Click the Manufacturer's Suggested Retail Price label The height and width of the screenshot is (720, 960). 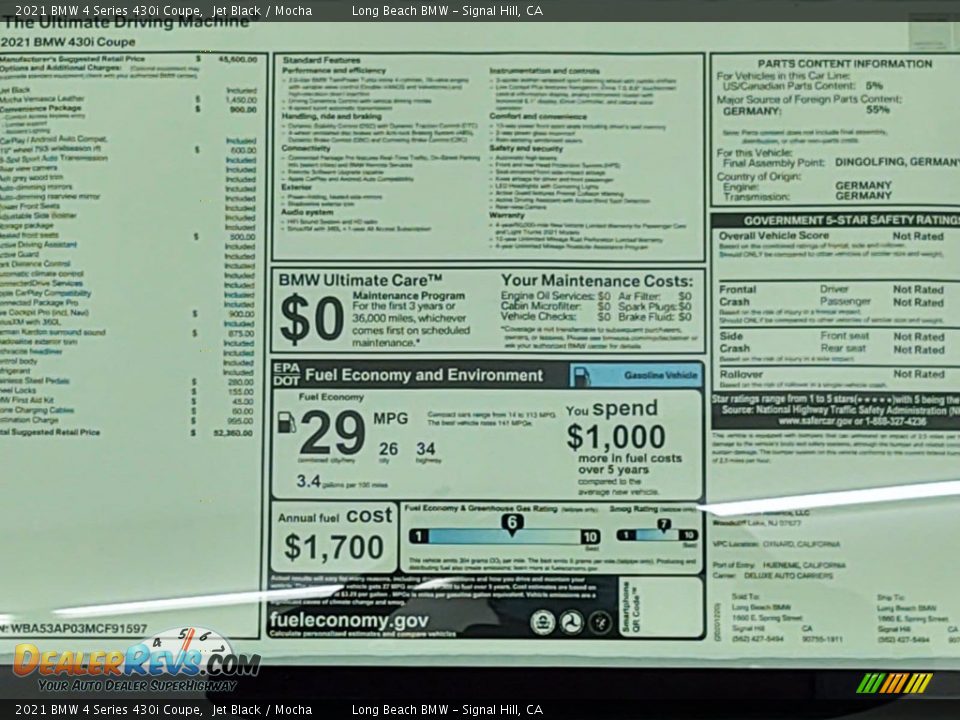(72, 59)
